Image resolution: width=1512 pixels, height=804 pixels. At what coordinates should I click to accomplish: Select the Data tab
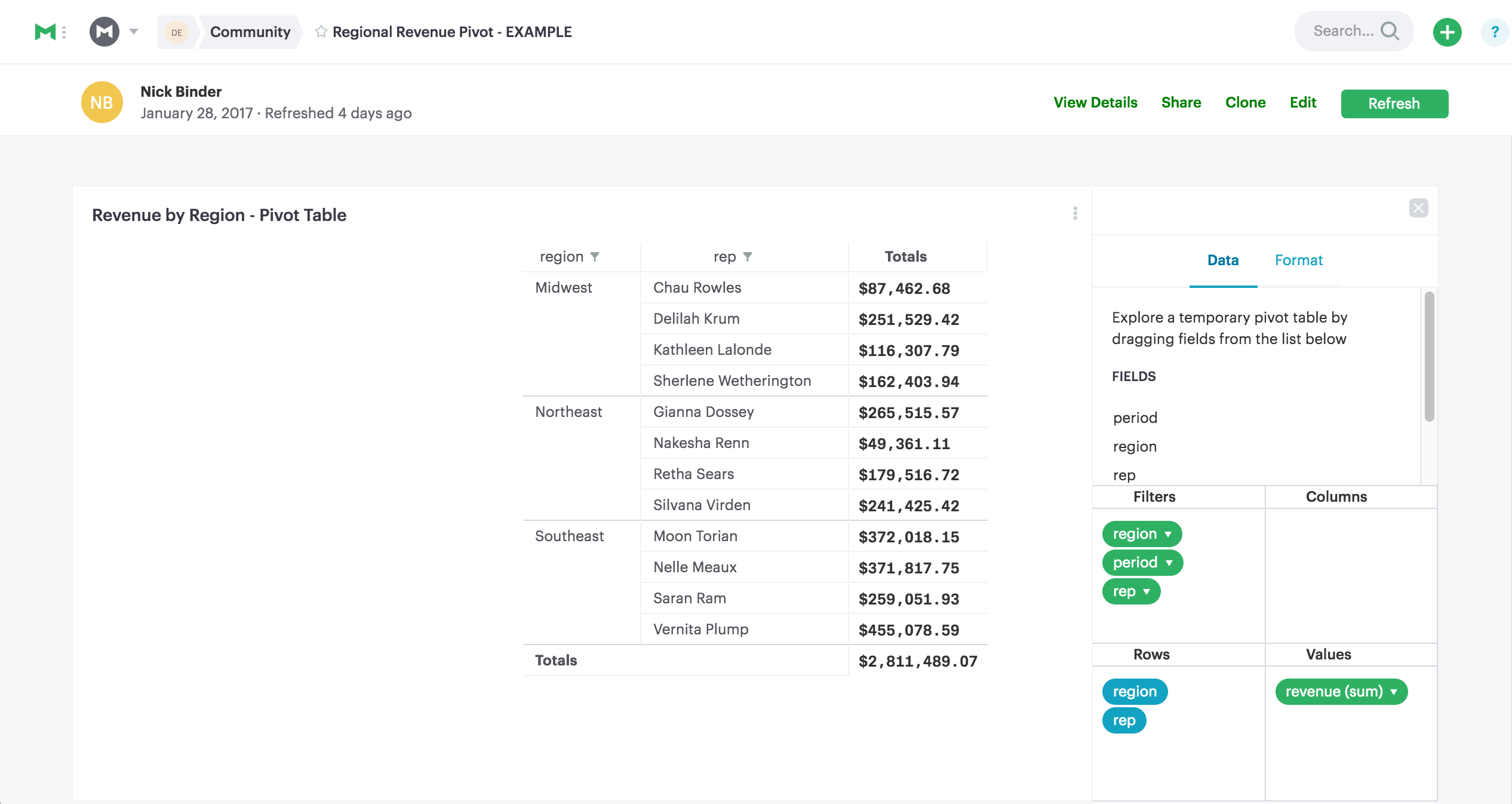1223,260
